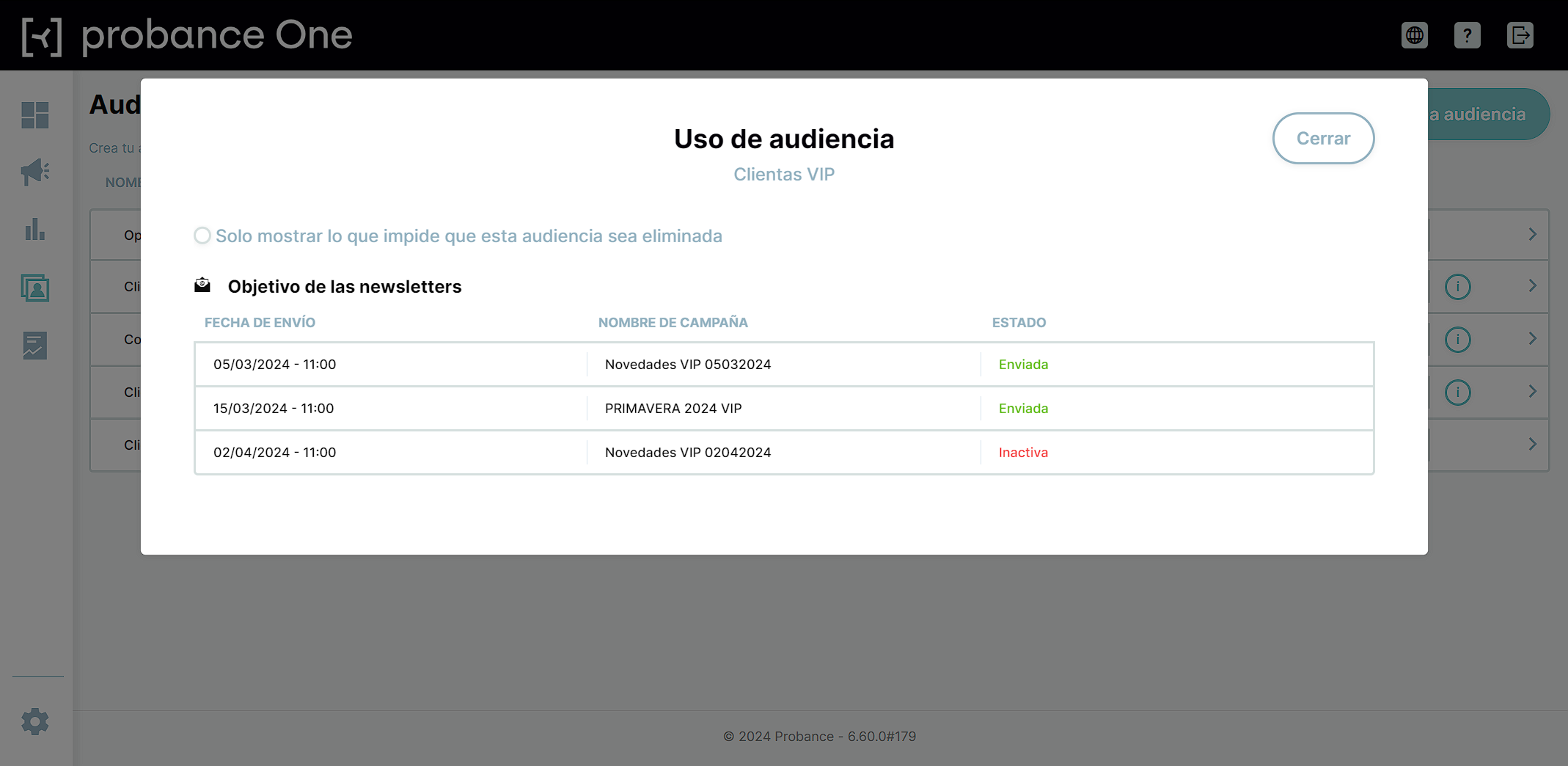Select the '02/04/2024 - 11:00' date cell

(x=274, y=453)
